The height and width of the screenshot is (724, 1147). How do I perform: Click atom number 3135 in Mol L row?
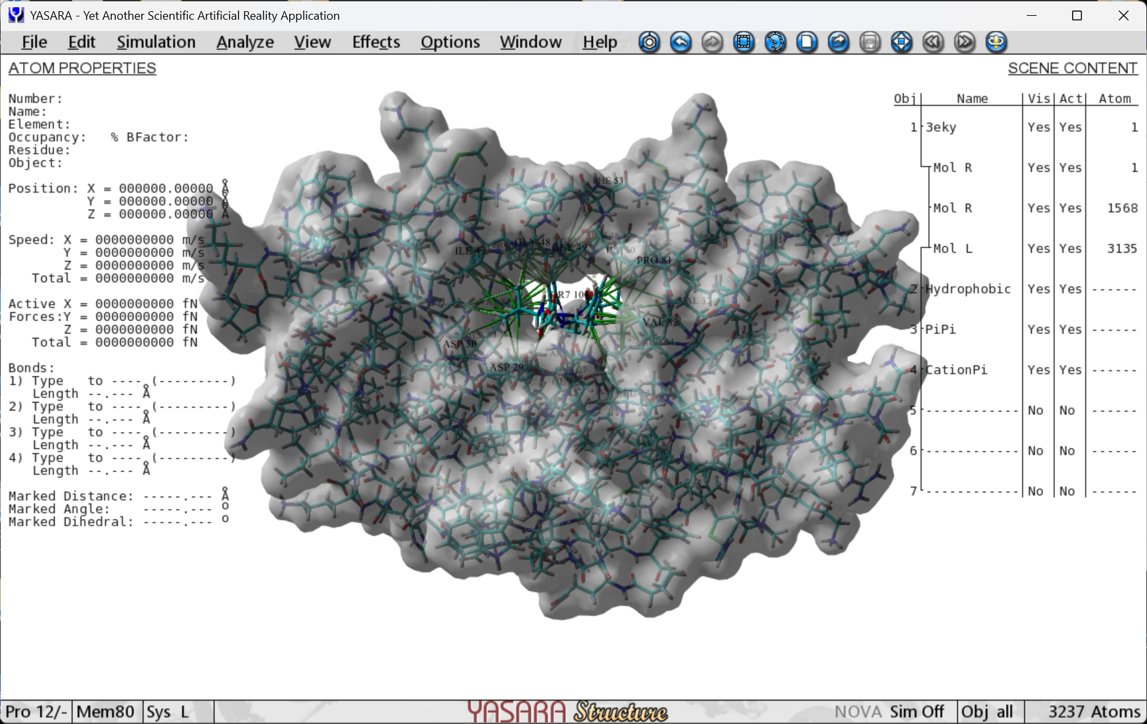[x=1122, y=249]
